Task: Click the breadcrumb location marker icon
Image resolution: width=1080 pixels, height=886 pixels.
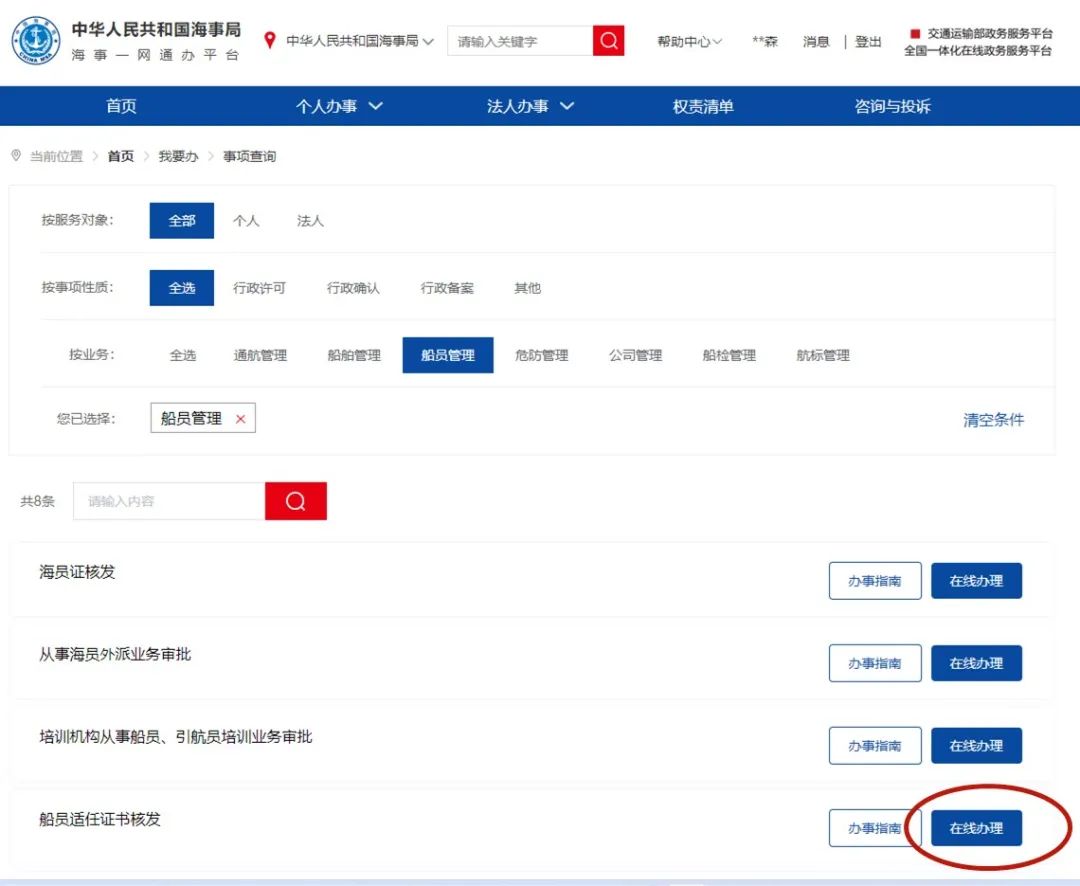Action: pos(17,156)
